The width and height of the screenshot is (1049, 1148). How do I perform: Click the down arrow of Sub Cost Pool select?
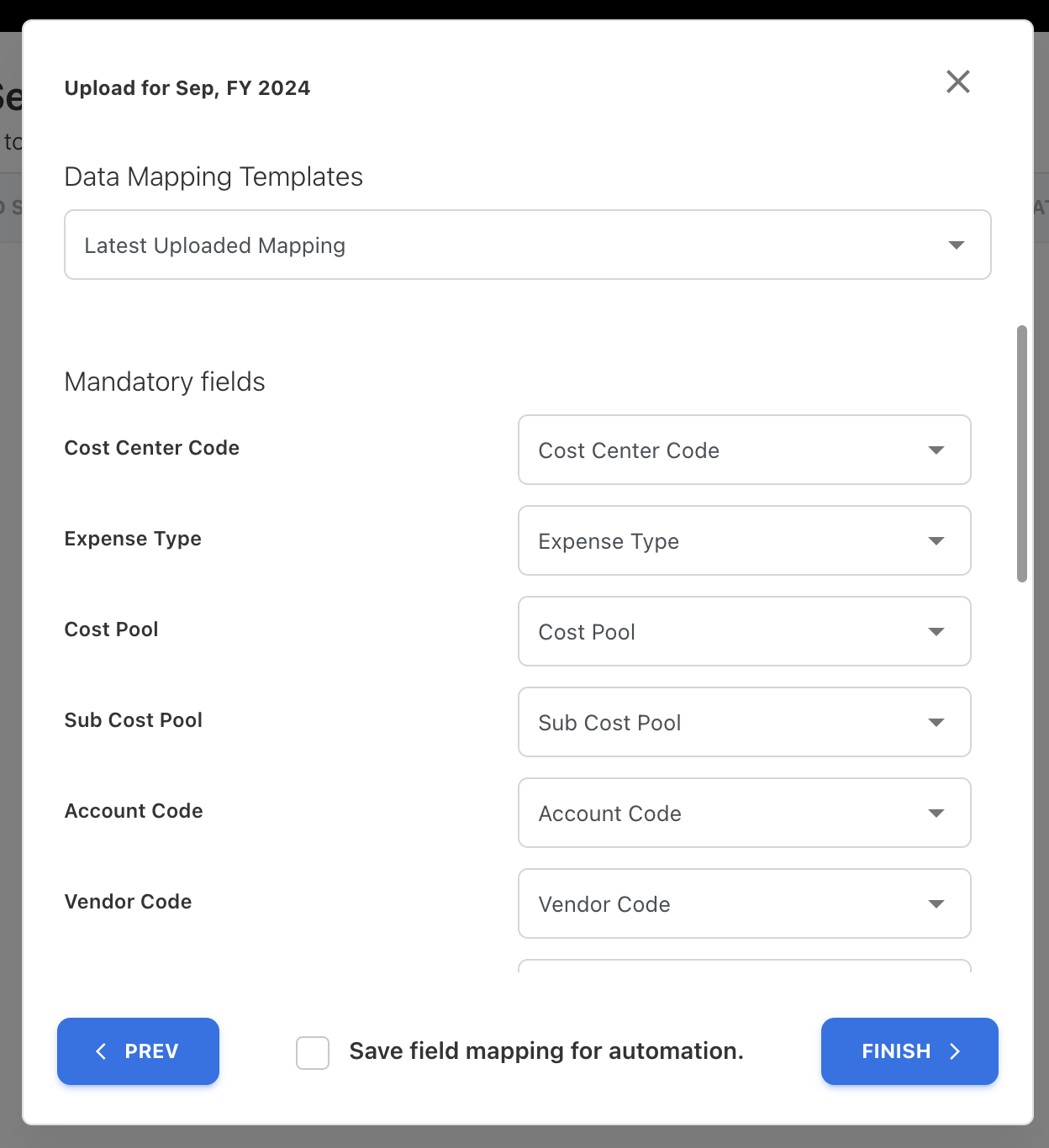click(936, 723)
